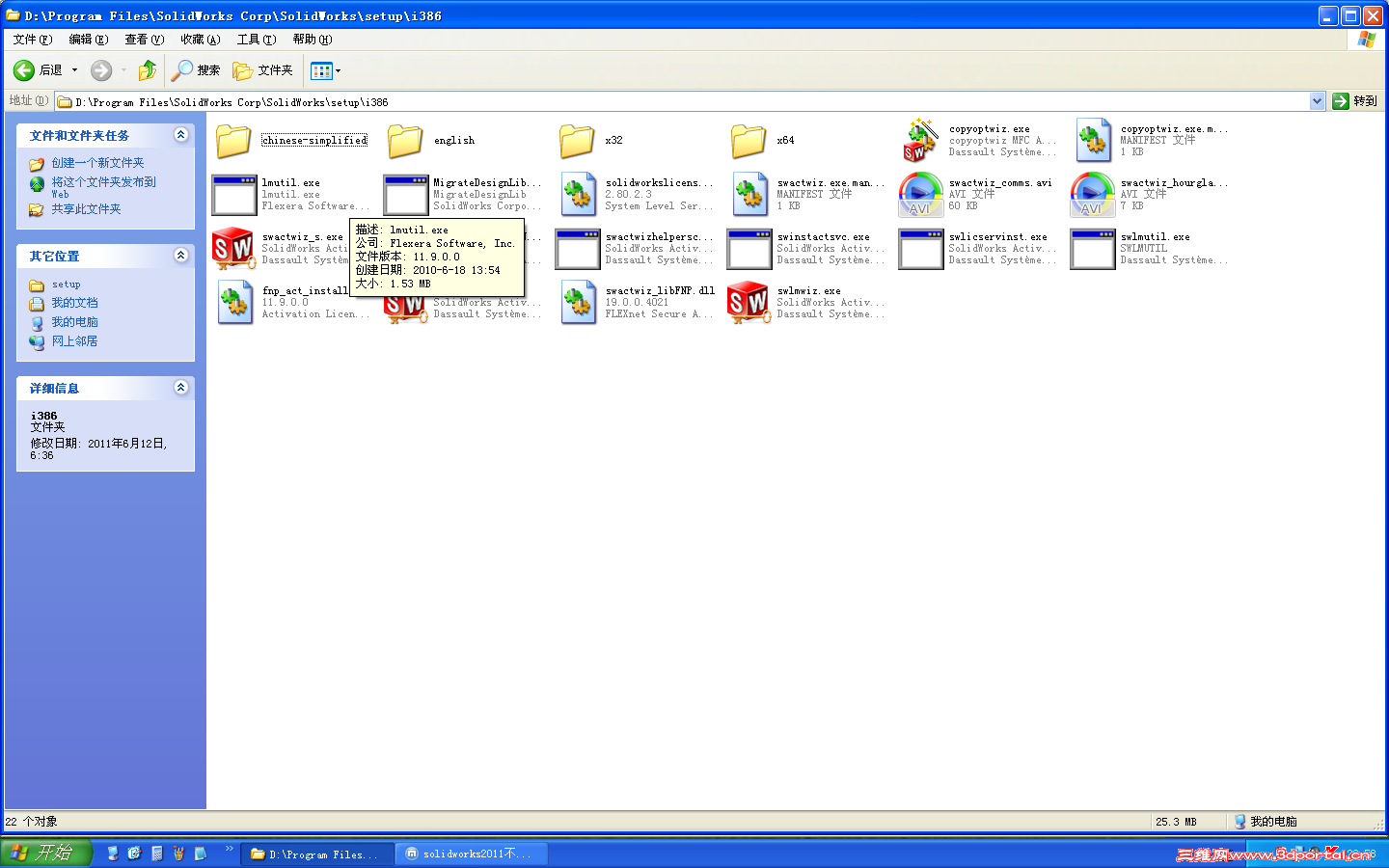
Task: Open the 搜索 search pane
Action: coord(196,70)
